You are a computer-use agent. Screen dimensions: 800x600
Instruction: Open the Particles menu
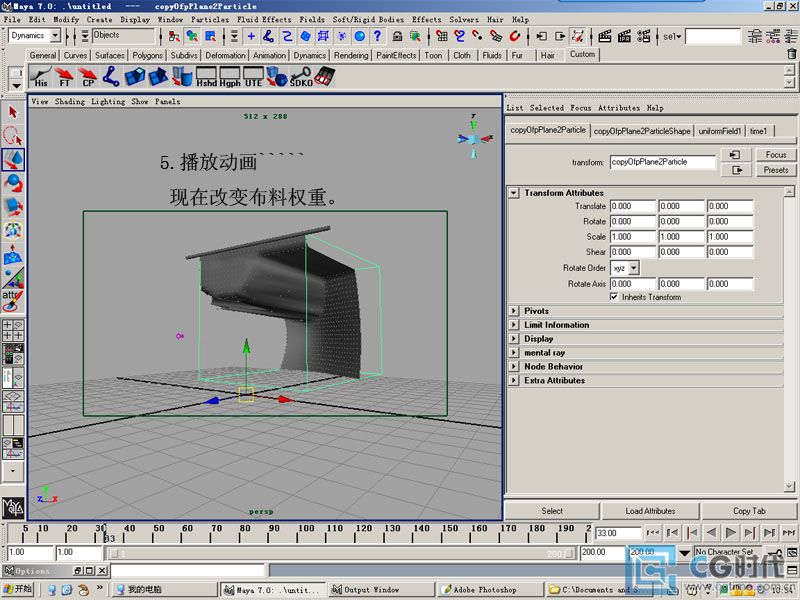210,19
